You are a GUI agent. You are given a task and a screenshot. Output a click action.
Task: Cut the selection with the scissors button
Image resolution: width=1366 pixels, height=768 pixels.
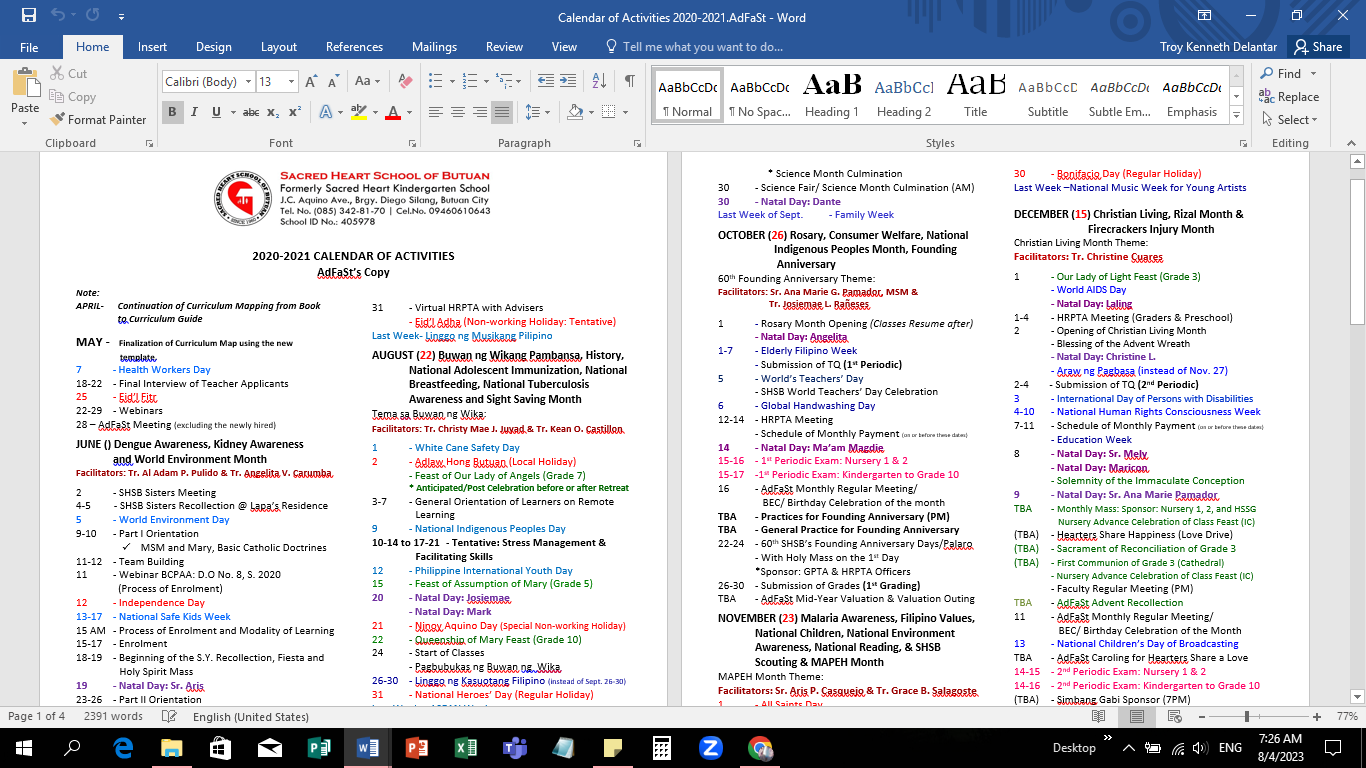coord(69,73)
